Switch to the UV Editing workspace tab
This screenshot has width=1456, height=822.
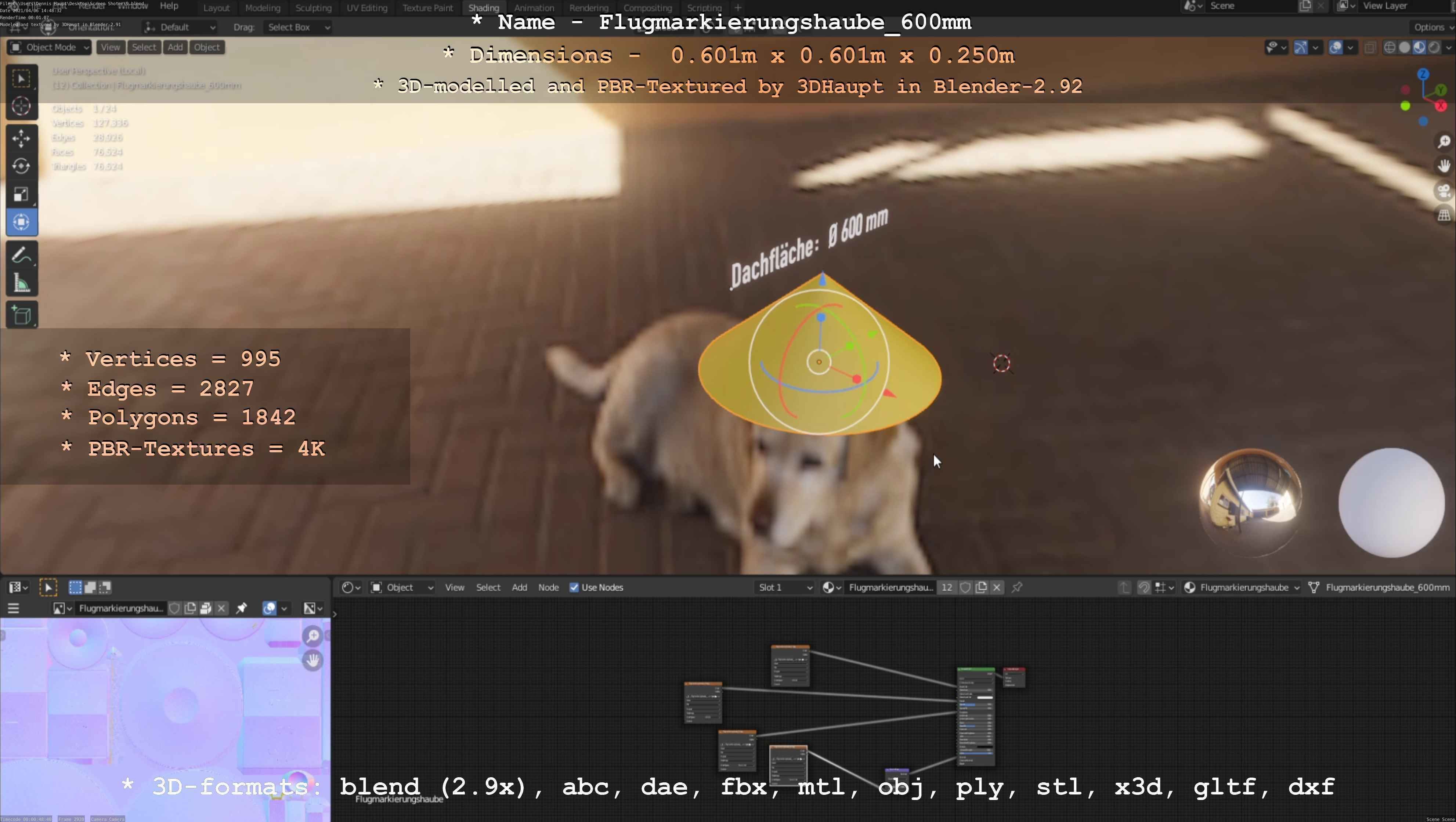click(367, 8)
